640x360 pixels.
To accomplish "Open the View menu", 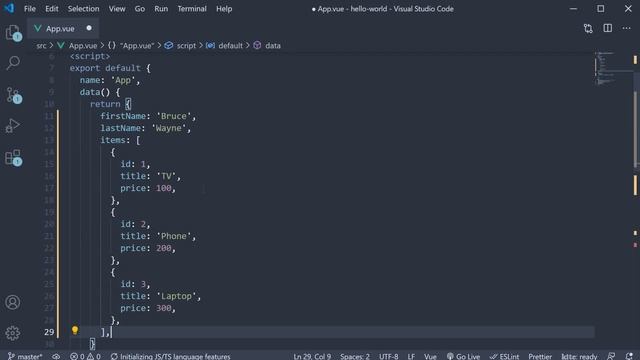I will click(x=117, y=9).
